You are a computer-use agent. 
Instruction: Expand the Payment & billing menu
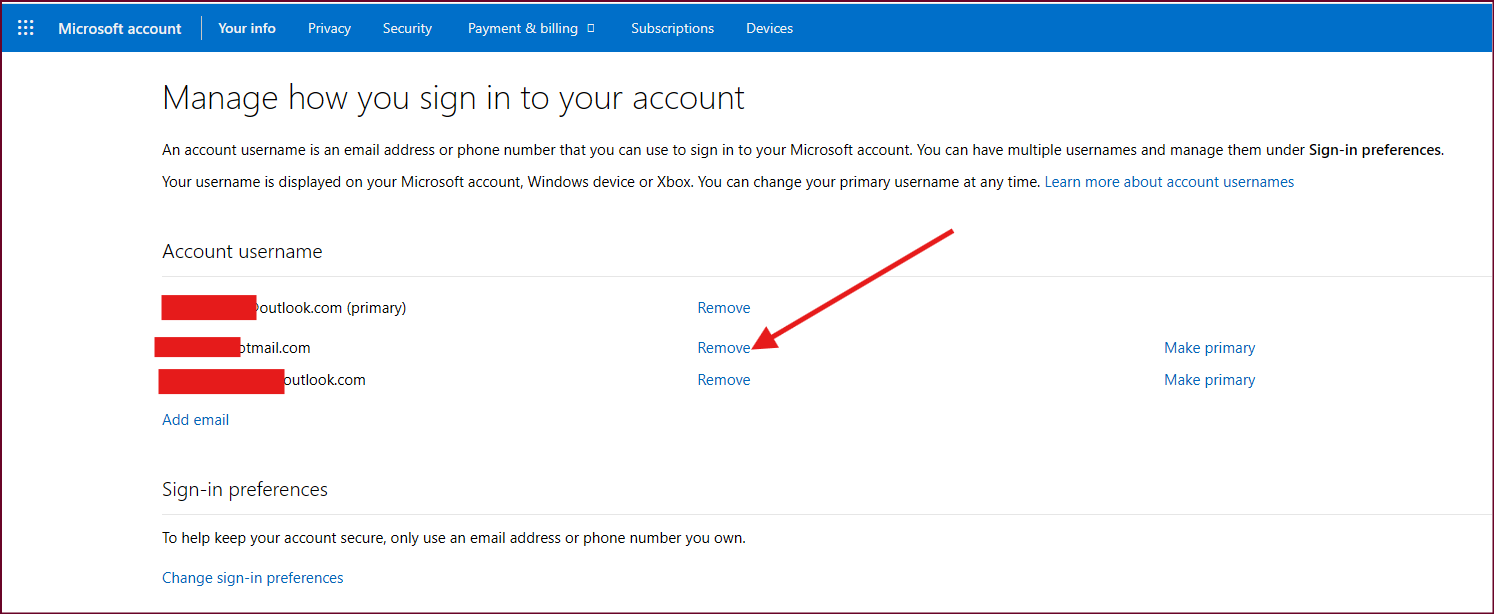[531, 28]
